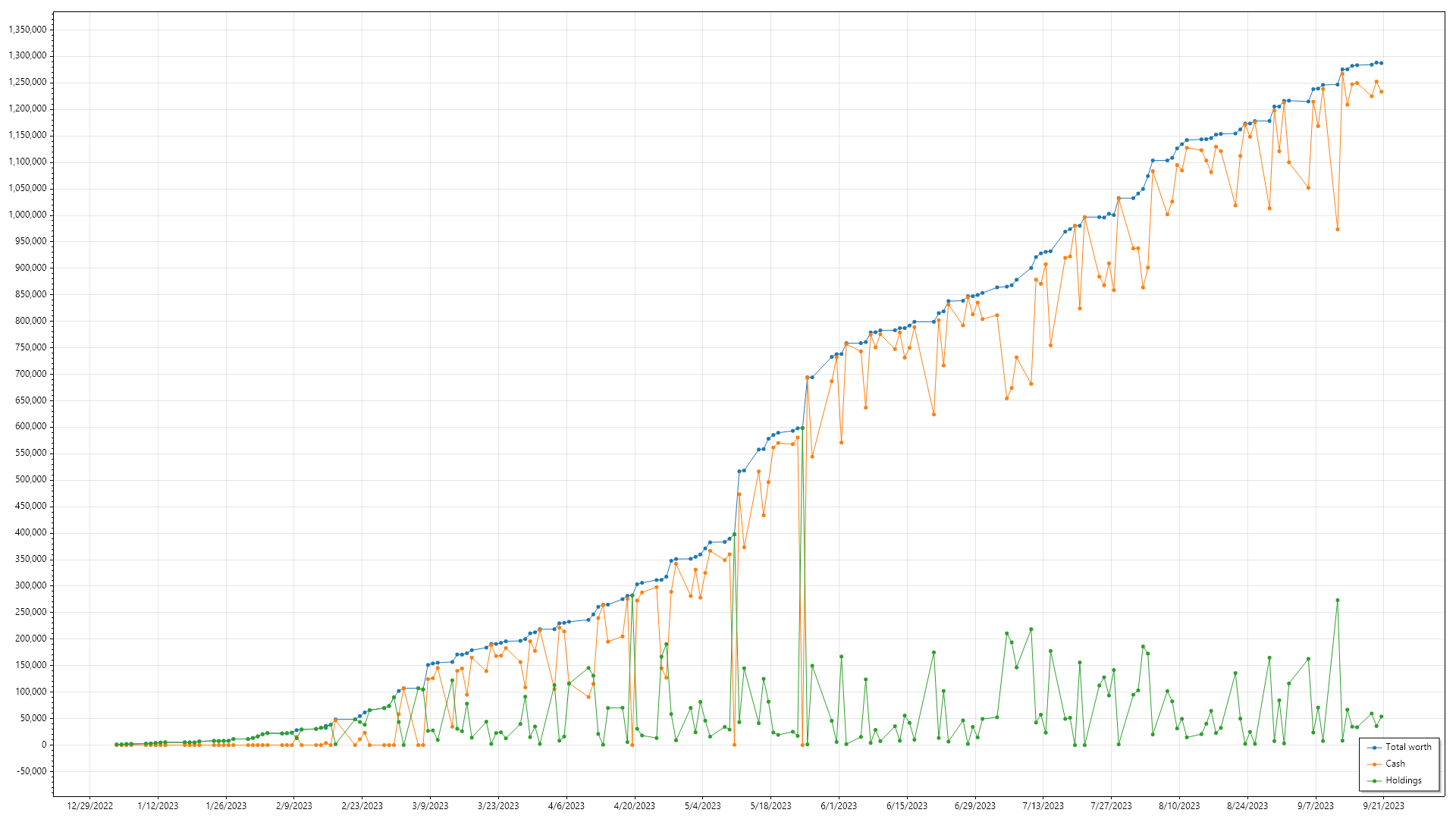Click the 1,050,000 y-axis label
The image size is (1456, 819).
tap(27, 189)
